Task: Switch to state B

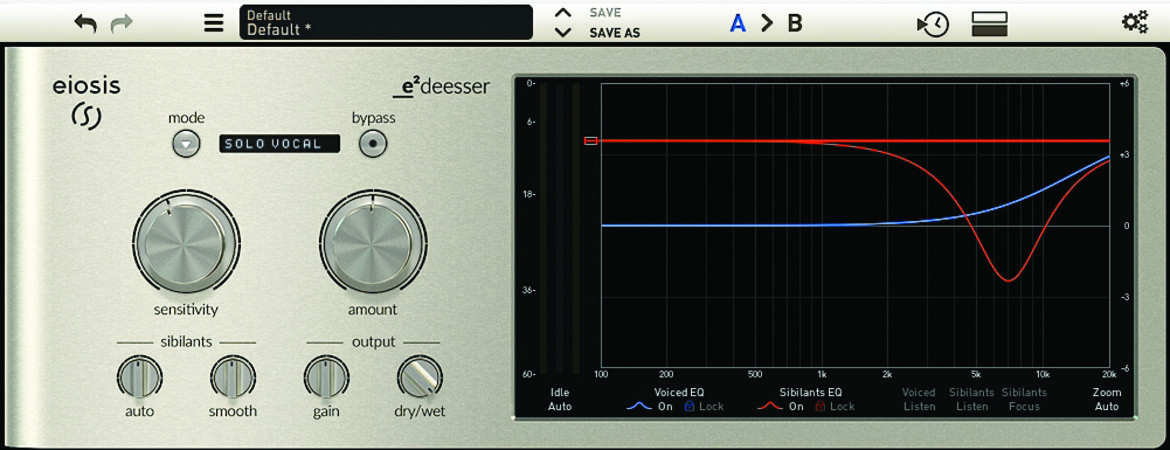Action: (x=795, y=23)
